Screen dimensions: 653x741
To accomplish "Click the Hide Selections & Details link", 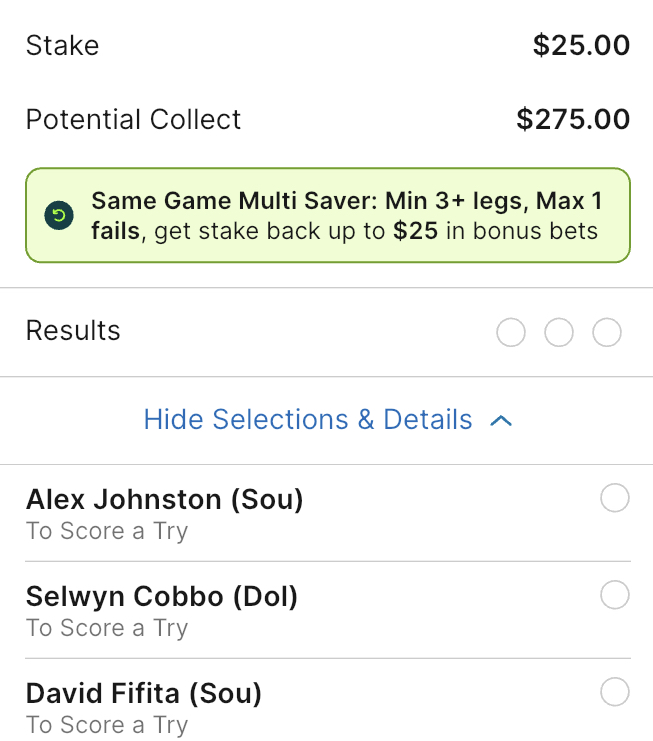I will pos(308,419).
